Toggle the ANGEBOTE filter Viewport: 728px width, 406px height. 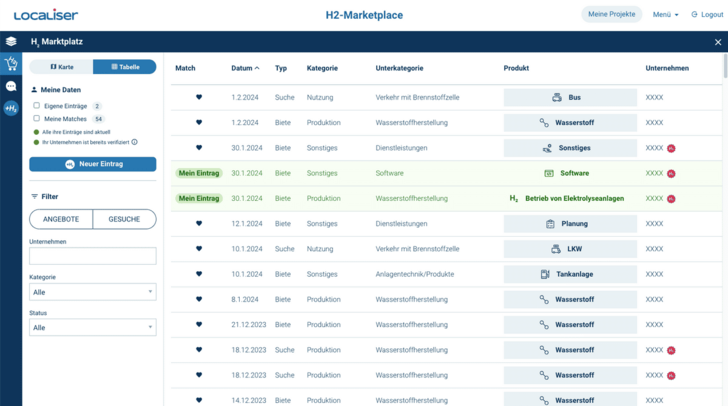point(61,219)
